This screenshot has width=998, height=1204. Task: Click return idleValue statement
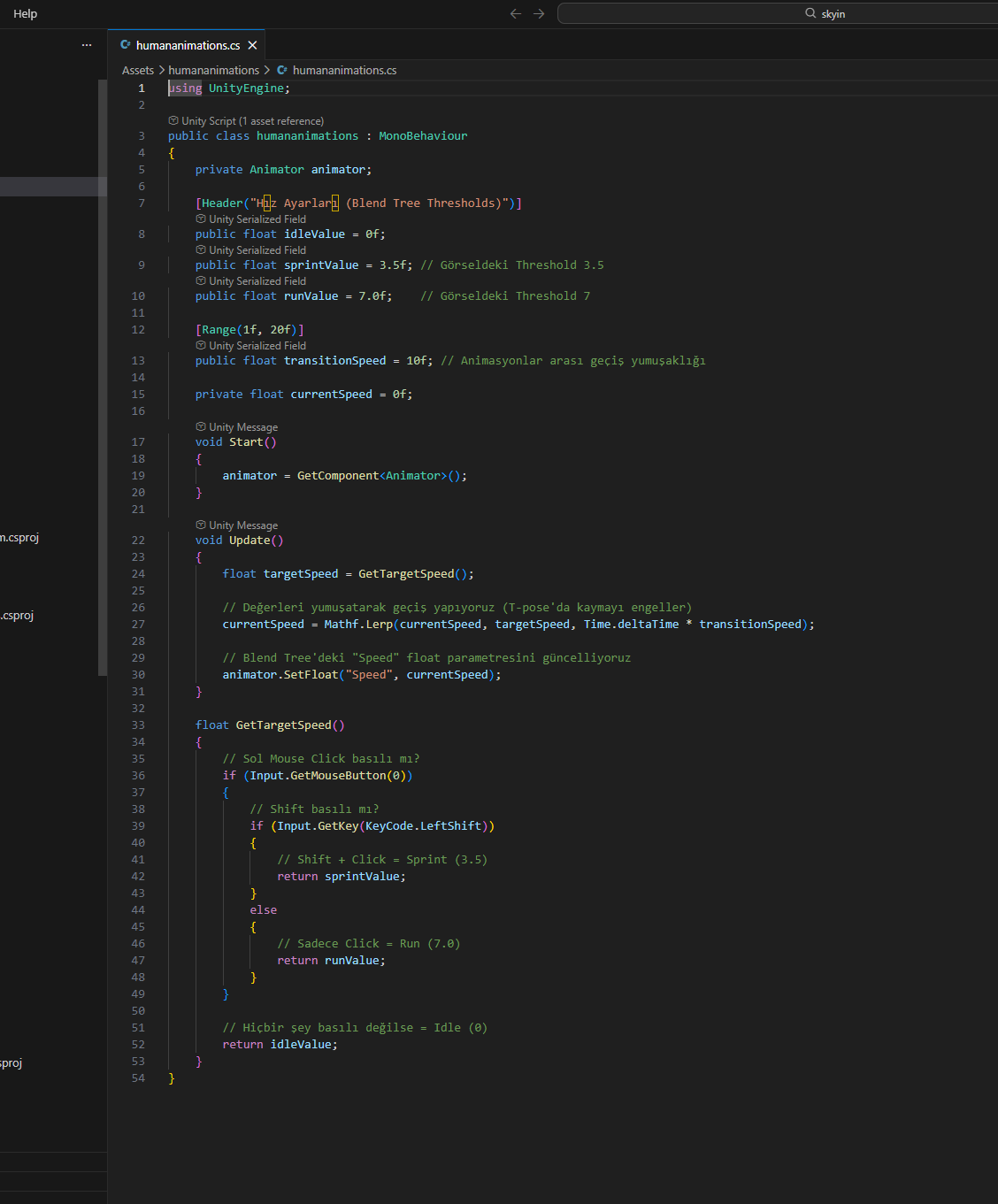pyautogui.click(x=280, y=1045)
